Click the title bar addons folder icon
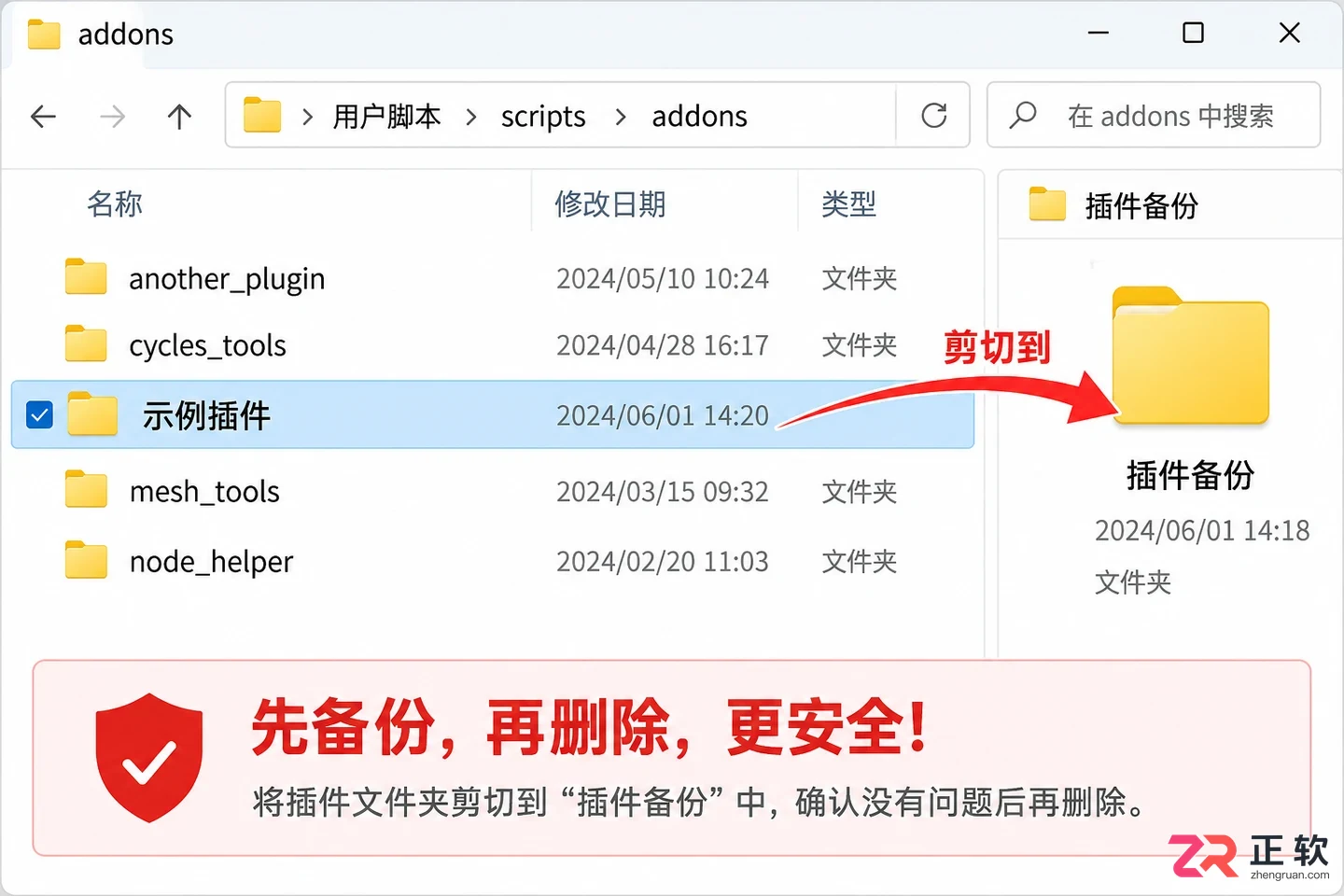Screen dimensions: 1344x896 [x=44, y=35]
